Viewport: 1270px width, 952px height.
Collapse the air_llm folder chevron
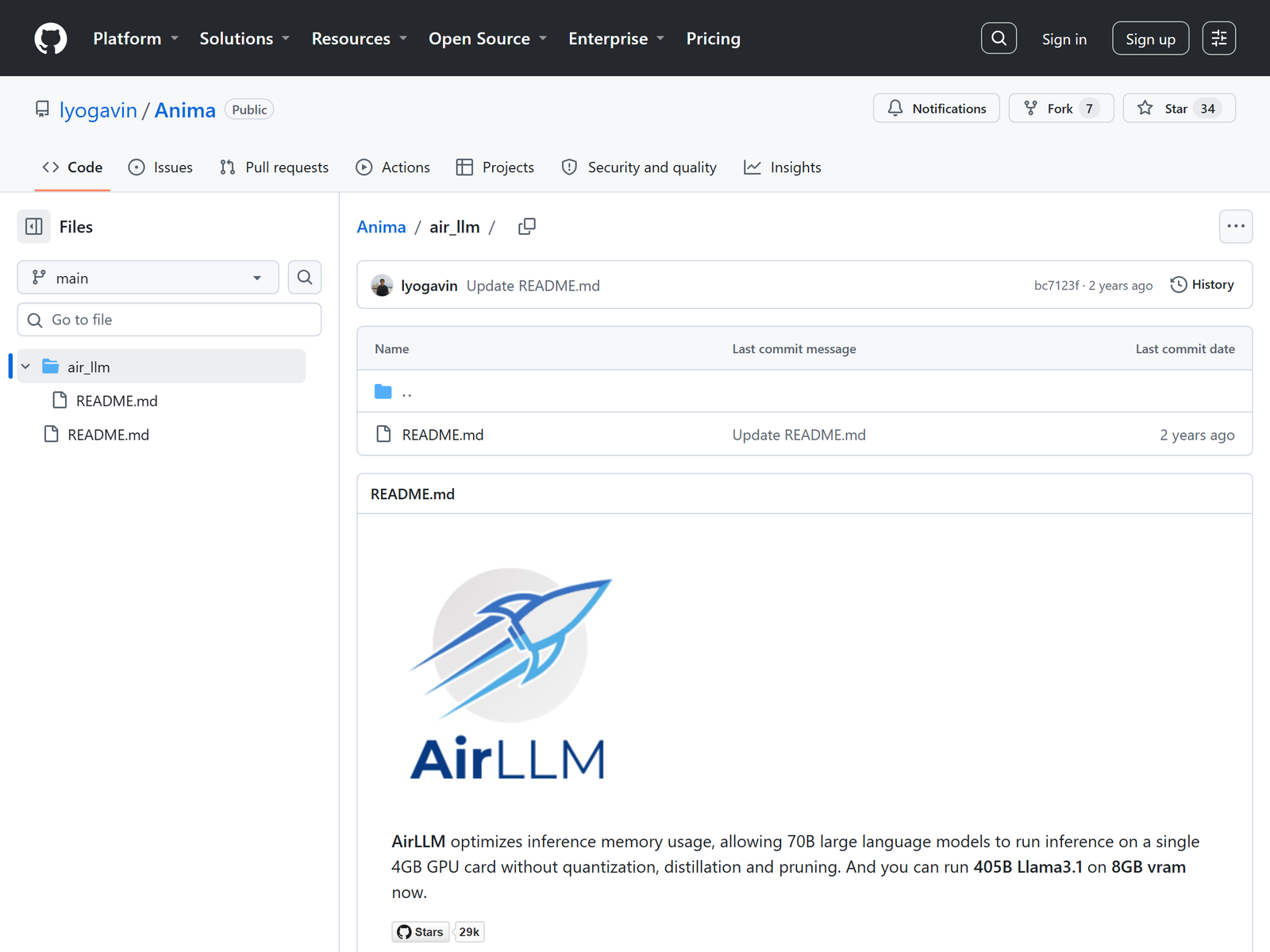click(25, 367)
